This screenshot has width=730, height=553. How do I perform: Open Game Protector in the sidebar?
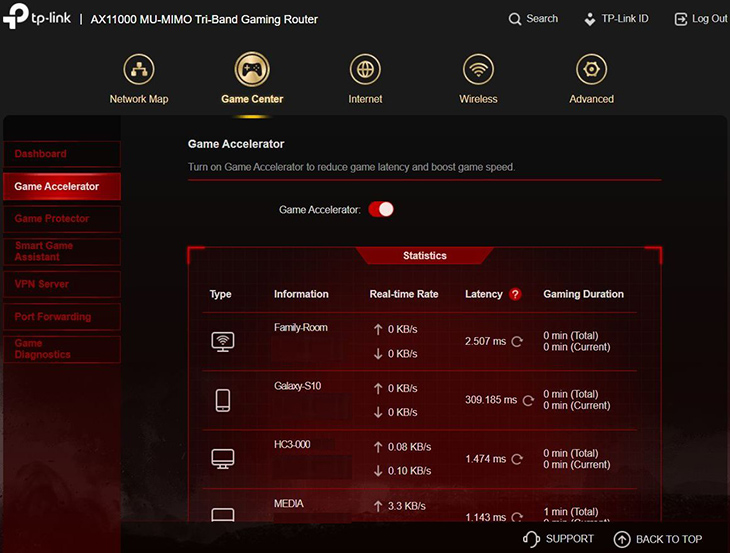62,219
